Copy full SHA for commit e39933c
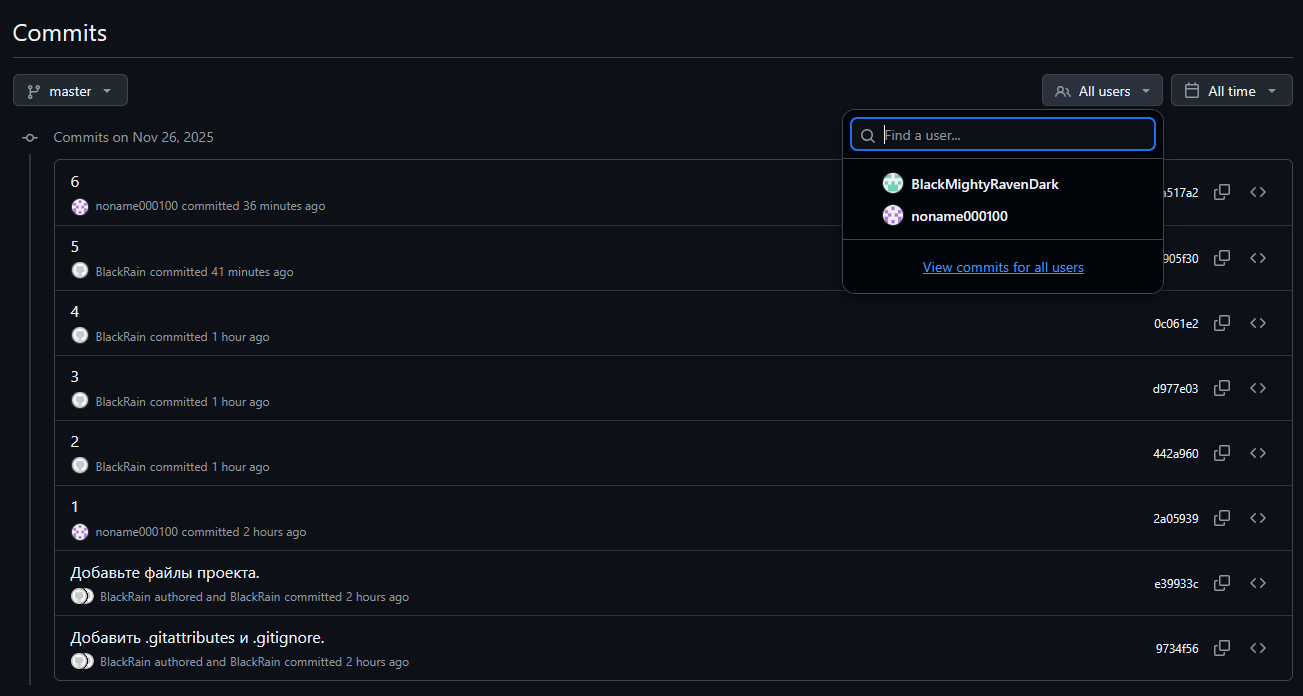 1221,583
